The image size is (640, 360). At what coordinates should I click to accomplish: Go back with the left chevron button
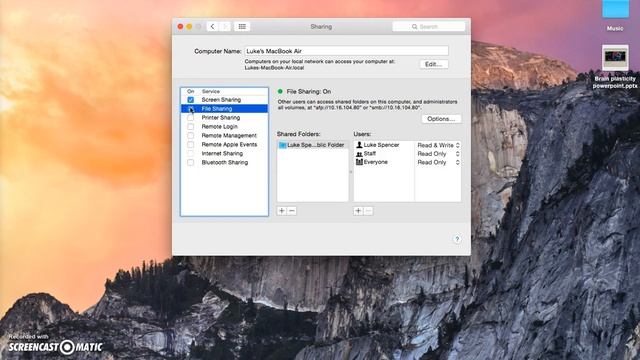click(212, 27)
